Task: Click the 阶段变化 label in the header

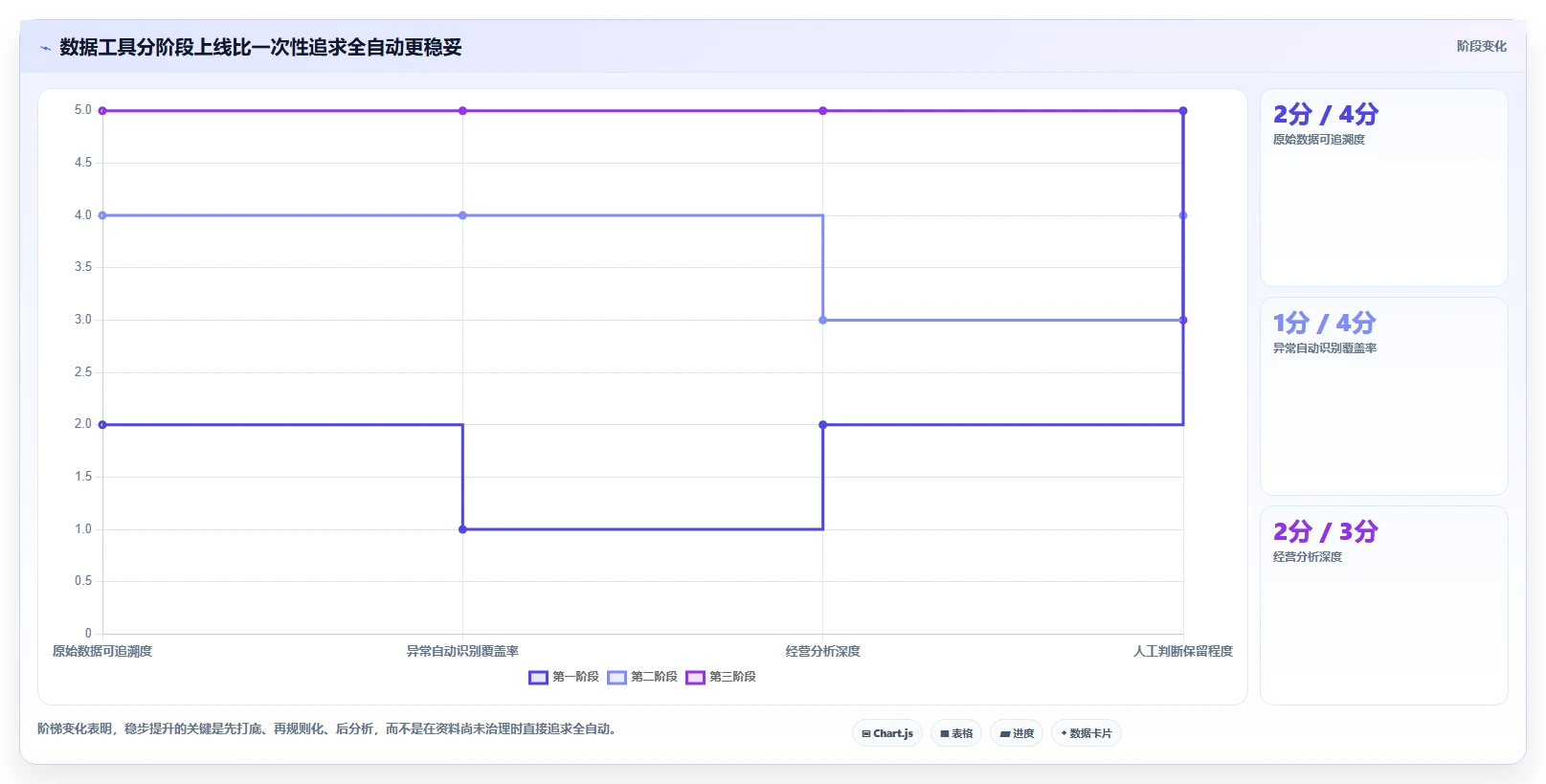Action: click(1481, 46)
